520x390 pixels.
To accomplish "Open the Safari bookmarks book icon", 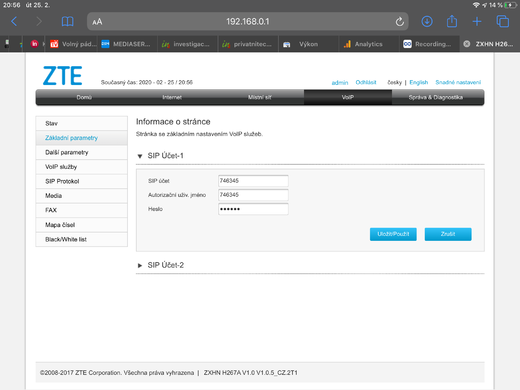I will click(x=68, y=22).
